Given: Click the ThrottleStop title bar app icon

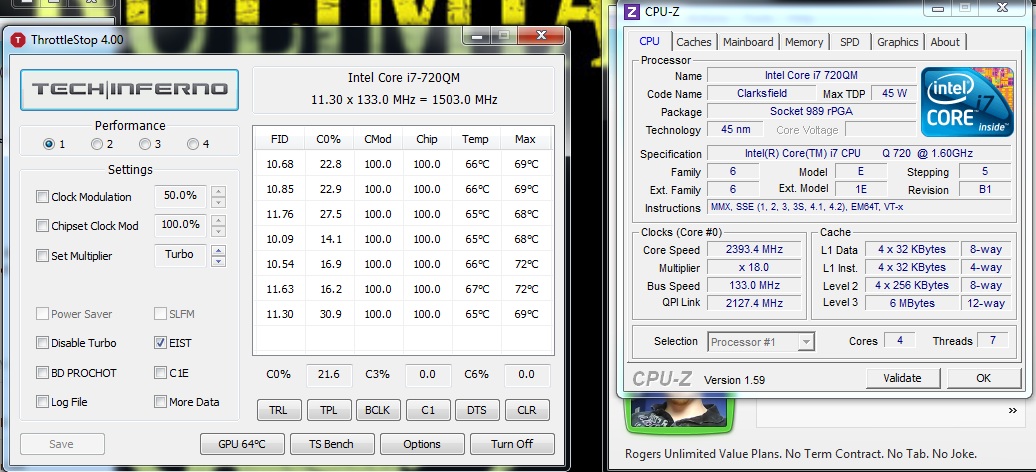Looking at the screenshot, I should pyautogui.click(x=17, y=40).
